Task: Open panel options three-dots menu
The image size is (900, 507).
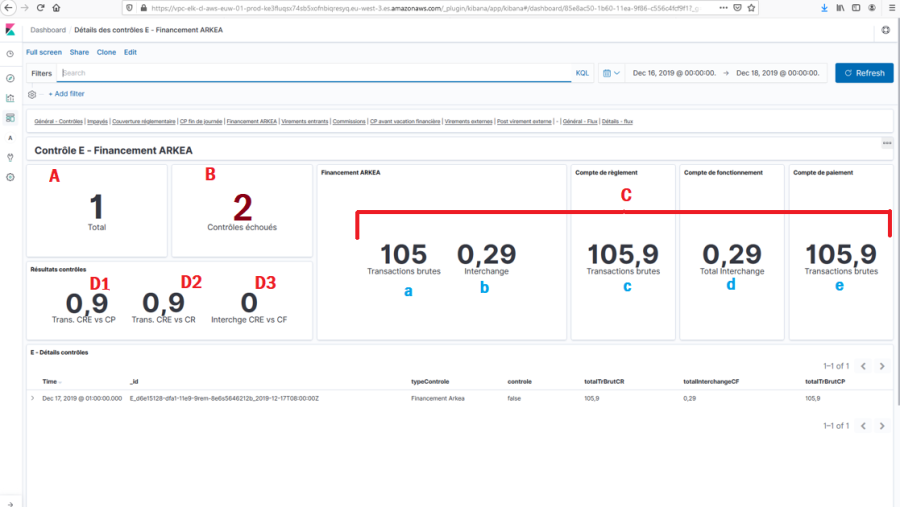Action: tap(886, 144)
